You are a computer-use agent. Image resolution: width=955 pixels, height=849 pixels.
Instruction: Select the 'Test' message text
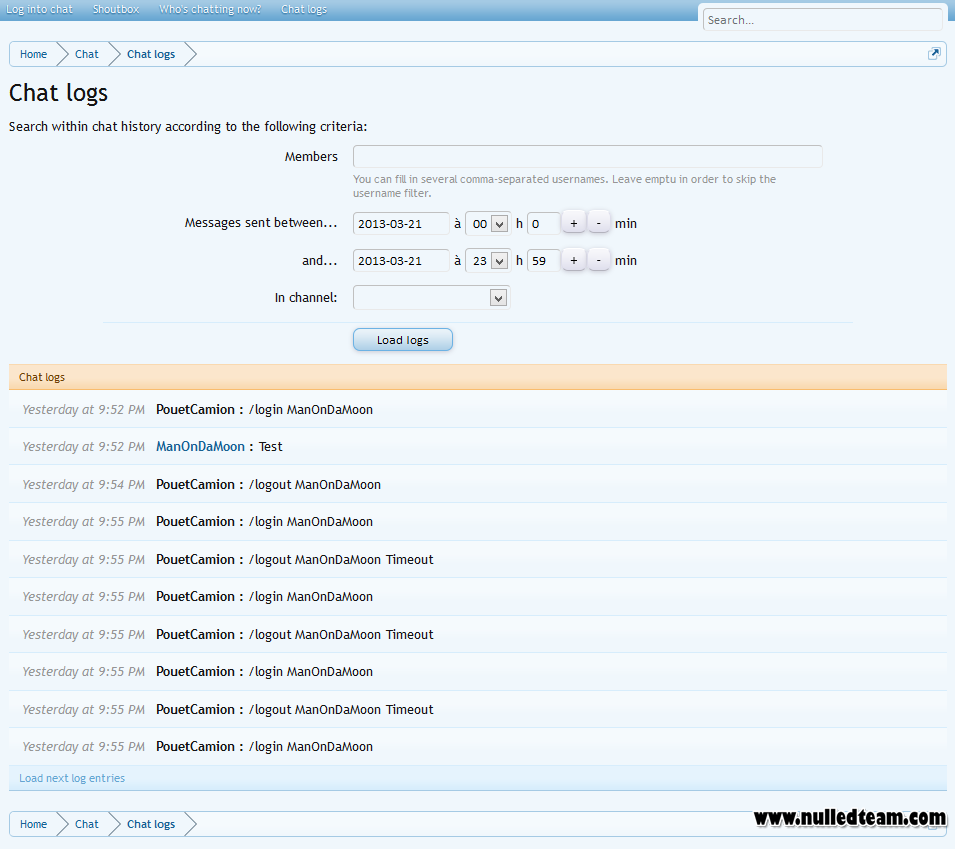tap(270, 446)
